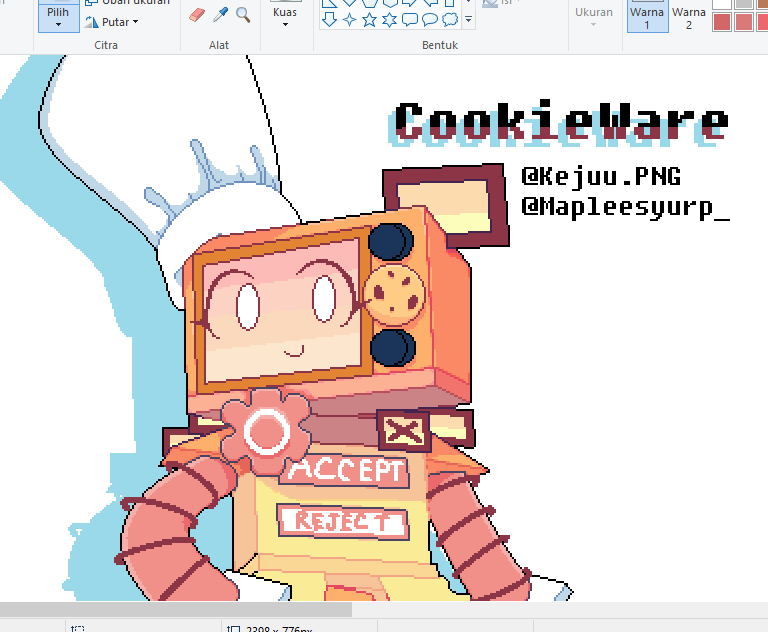Image resolution: width=768 pixels, height=632 pixels.
Task: Select the Eraser tool
Action: click(x=196, y=14)
